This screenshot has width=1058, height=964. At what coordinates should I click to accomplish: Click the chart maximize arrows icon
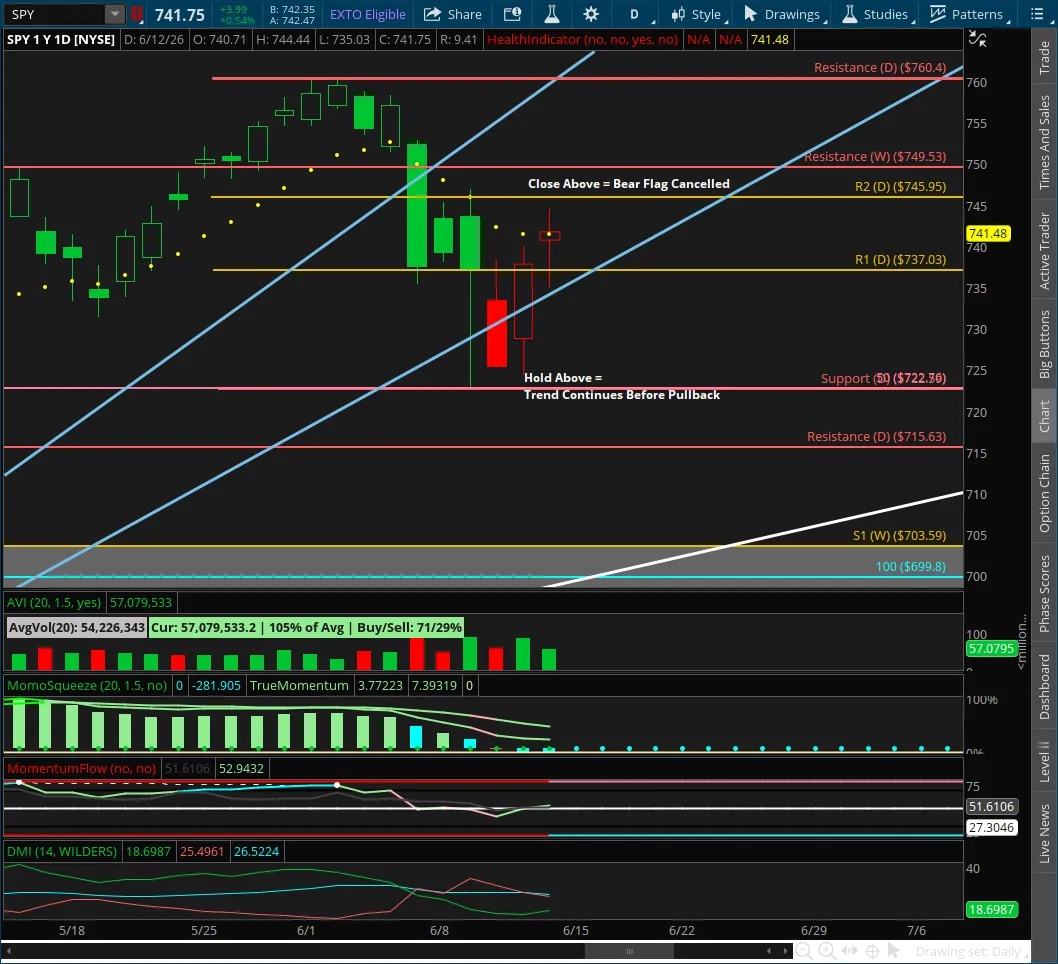978,40
